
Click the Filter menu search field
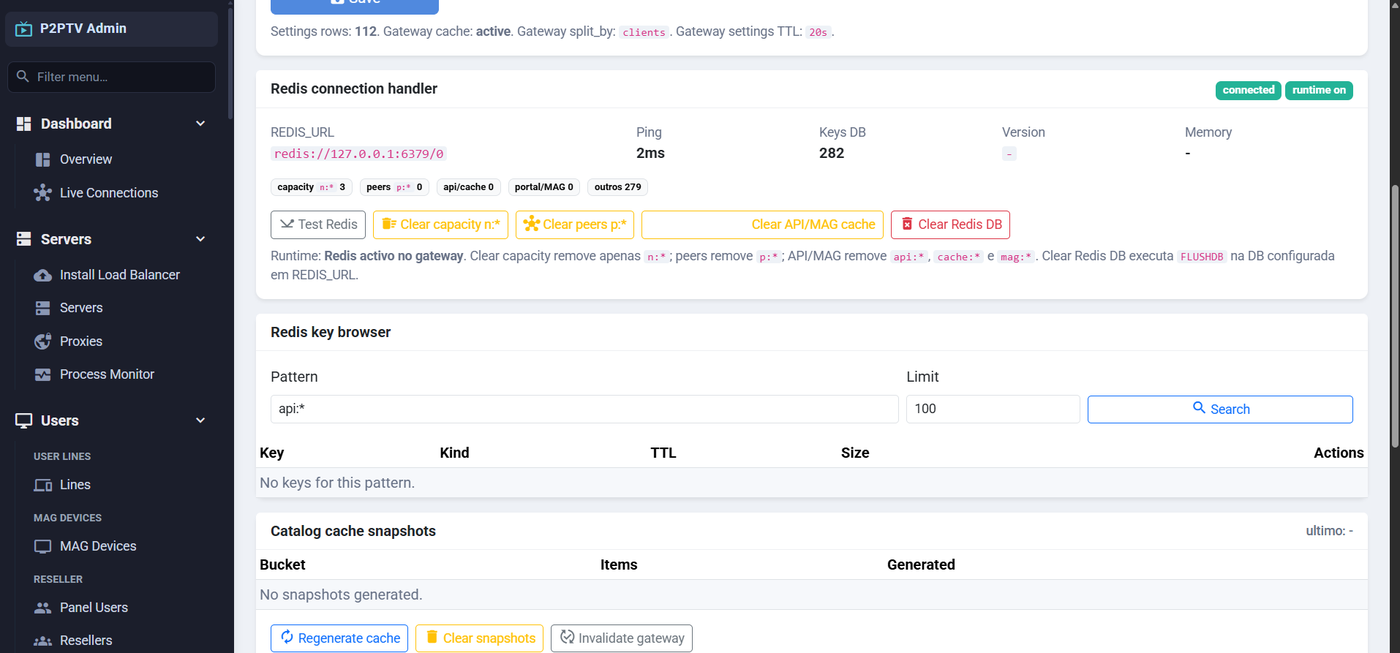point(111,77)
